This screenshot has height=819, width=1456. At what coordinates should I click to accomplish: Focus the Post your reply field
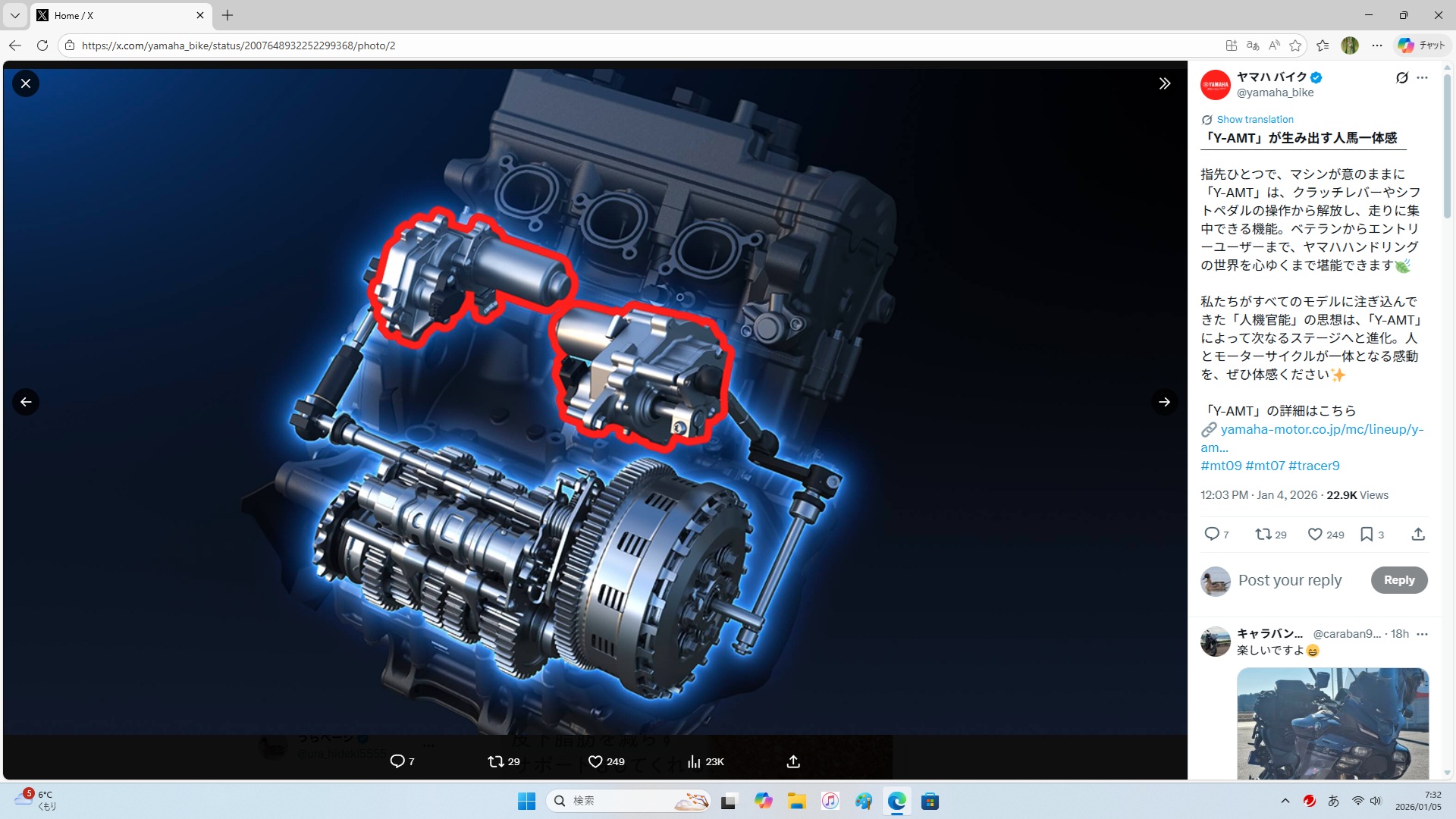(1290, 580)
